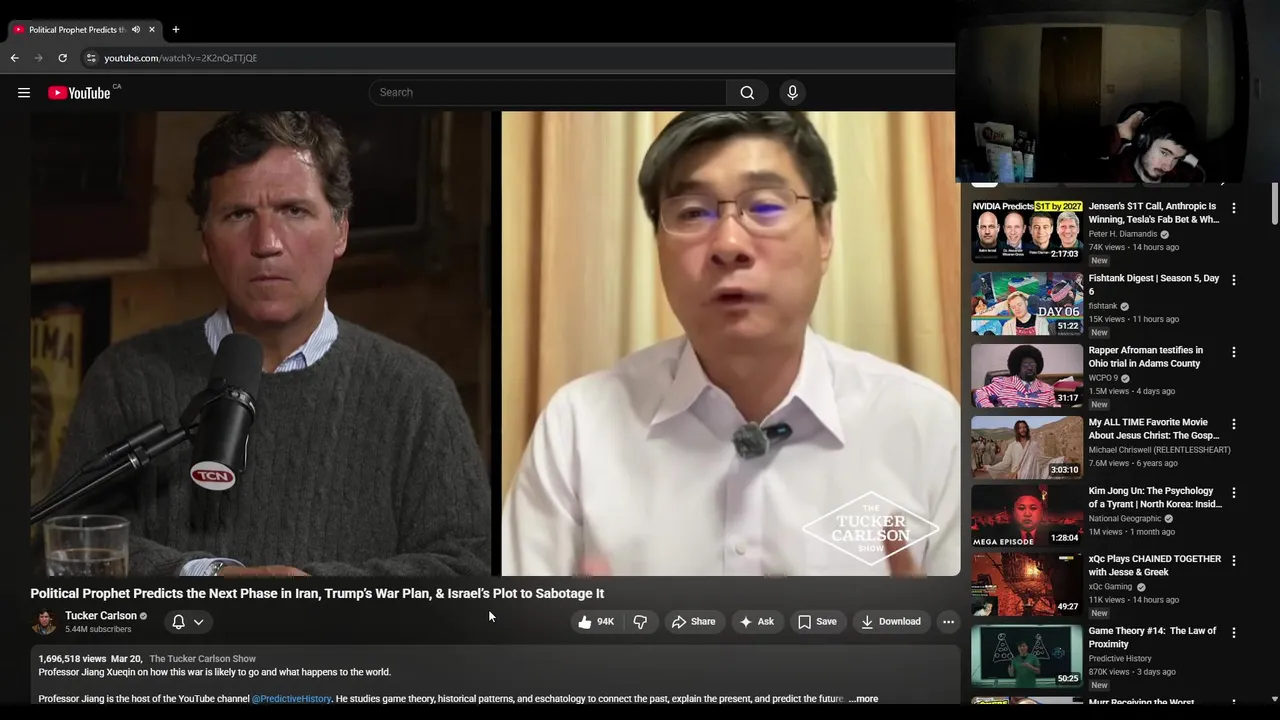Open Kim Jong Un Psychology thumbnail

(1027, 516)
